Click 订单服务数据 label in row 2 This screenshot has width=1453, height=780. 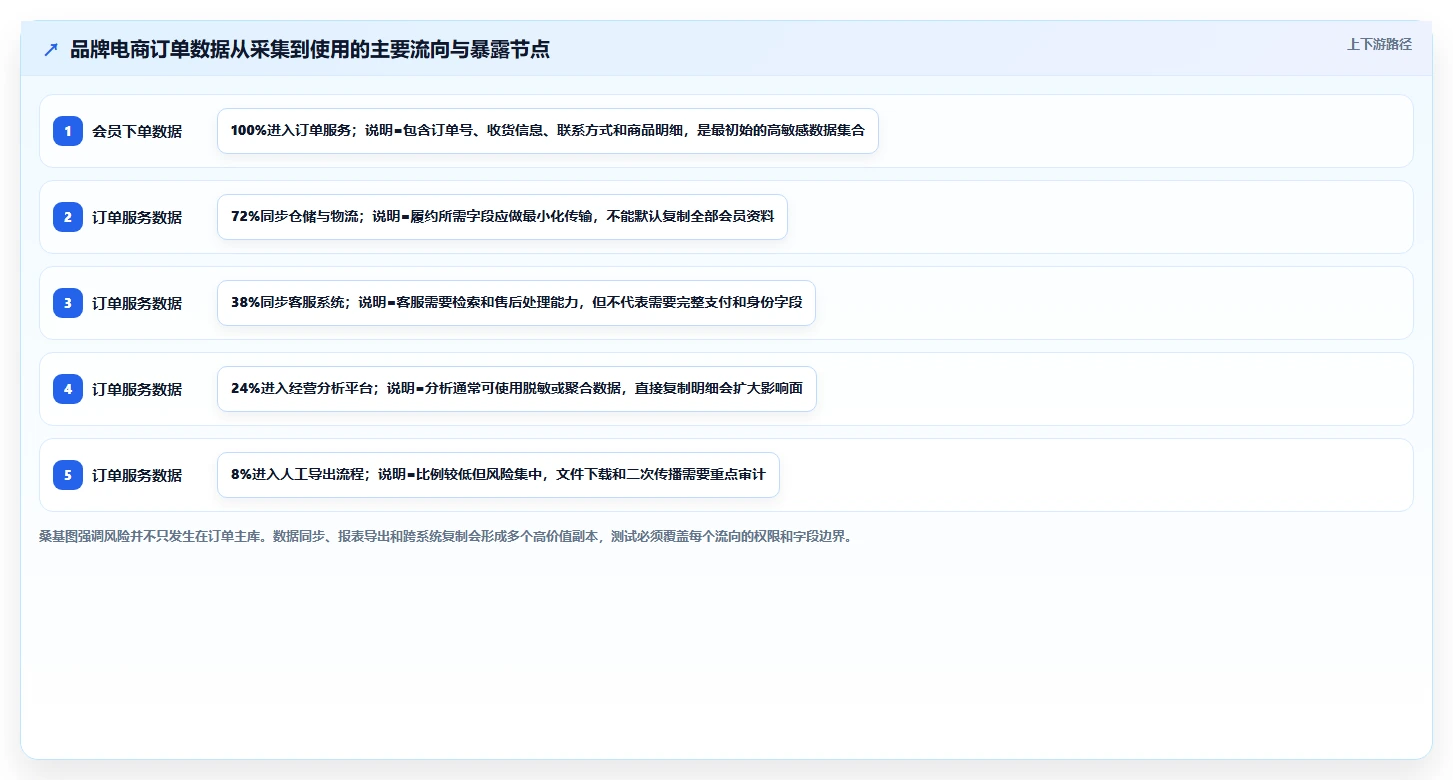coord(137,217)
